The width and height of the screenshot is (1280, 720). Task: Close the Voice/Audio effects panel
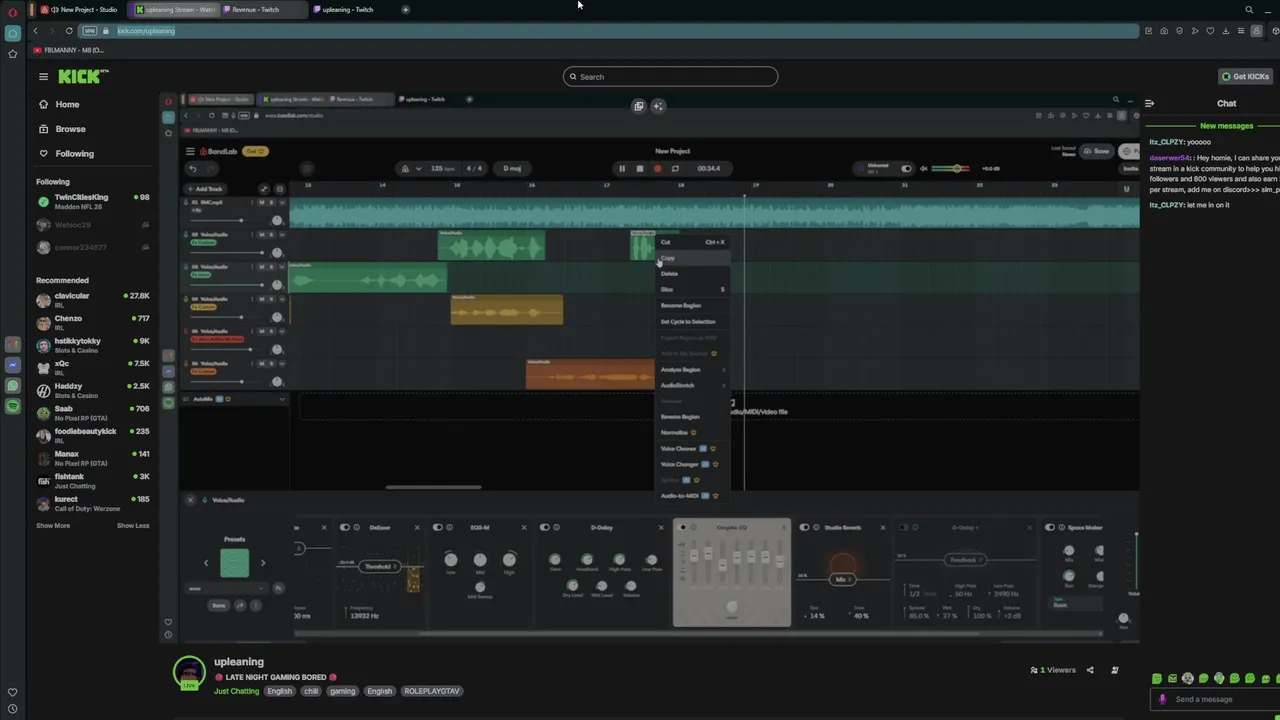coord(190,500)
